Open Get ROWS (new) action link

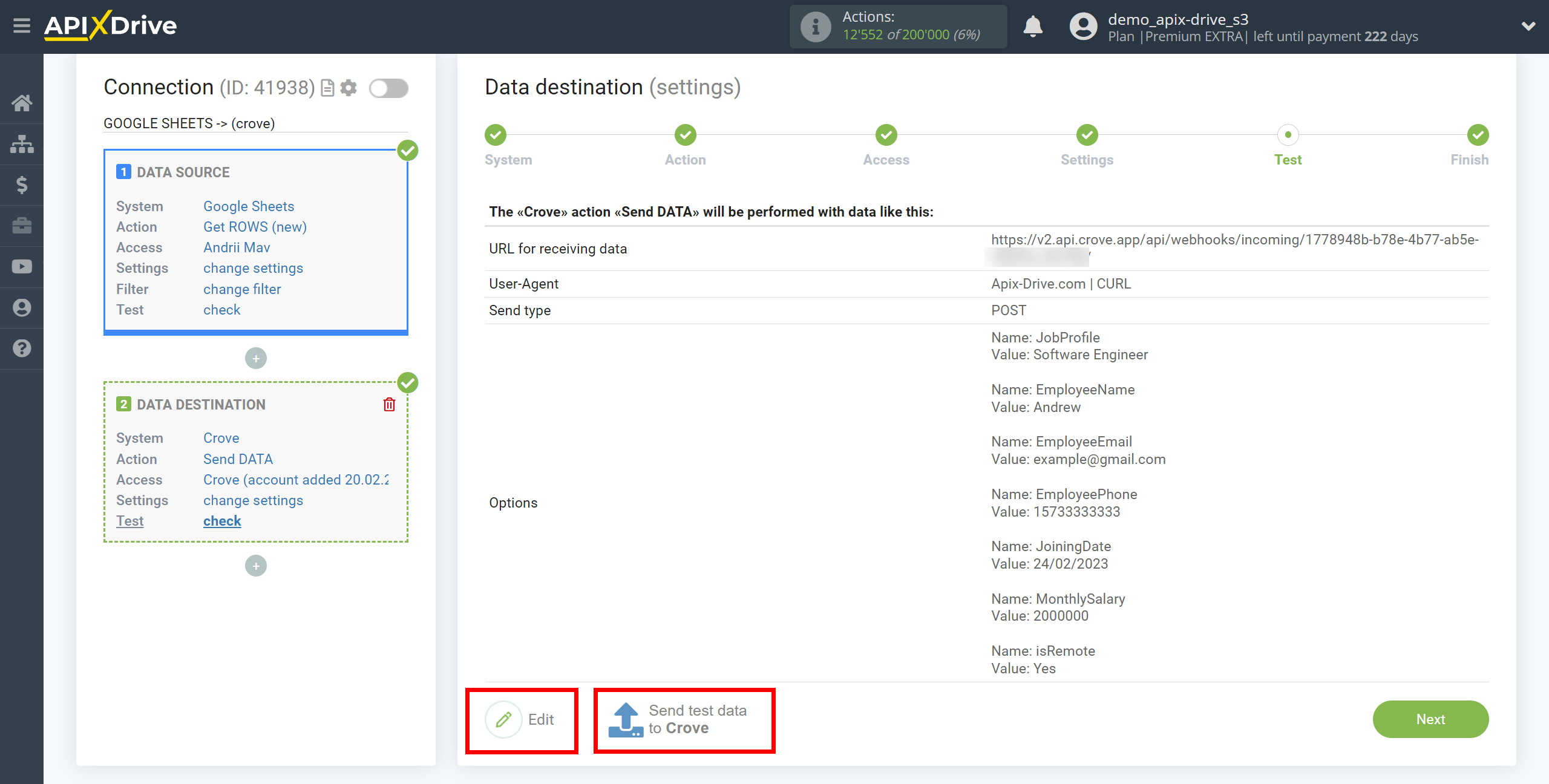click(x=255, y=227)
